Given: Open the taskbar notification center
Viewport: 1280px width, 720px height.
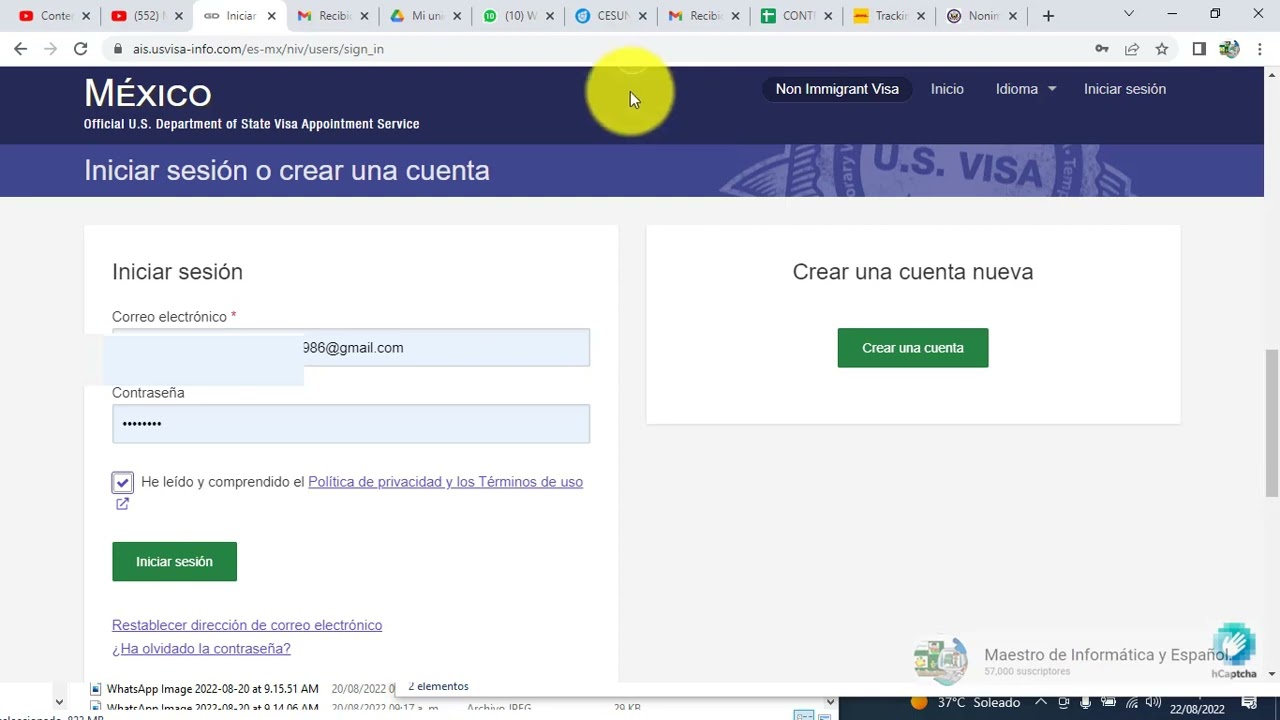Looking at the screenshot, I should click(1248, 703).
